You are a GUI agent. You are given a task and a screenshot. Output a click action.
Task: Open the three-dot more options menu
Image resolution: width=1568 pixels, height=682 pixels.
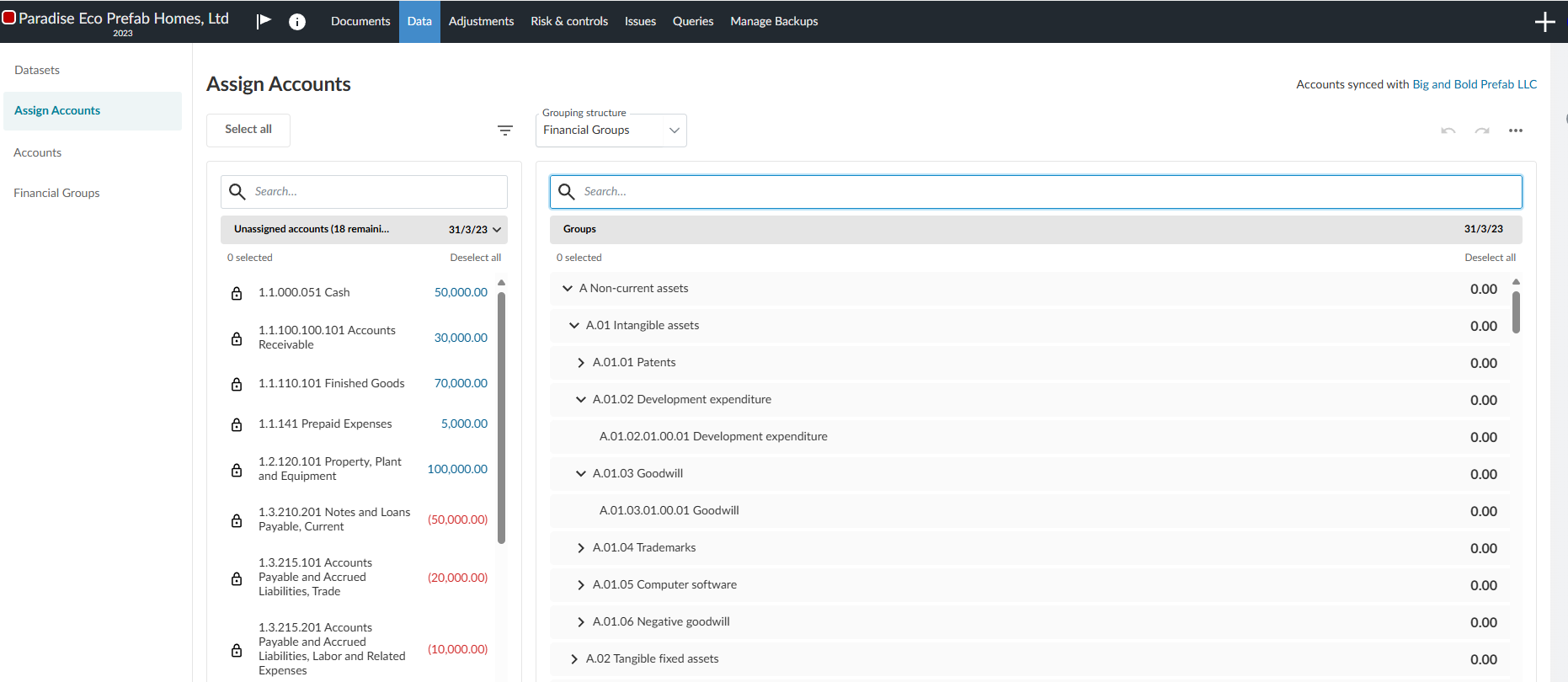tap(1516, 131)
